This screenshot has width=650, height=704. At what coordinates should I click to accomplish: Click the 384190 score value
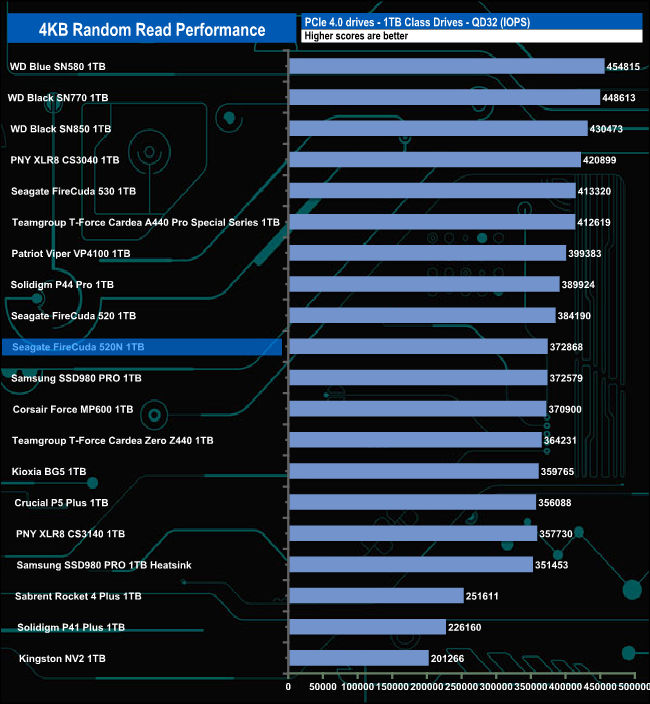(x=574, y=316)
